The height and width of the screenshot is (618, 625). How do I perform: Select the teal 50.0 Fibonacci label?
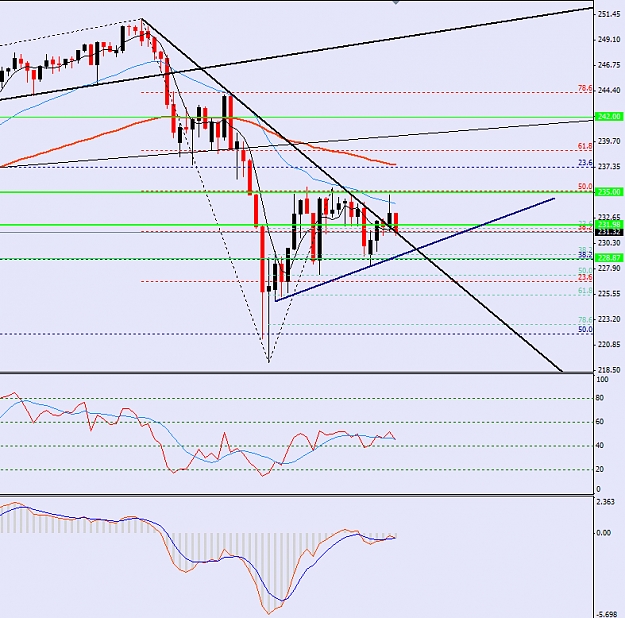585,270
